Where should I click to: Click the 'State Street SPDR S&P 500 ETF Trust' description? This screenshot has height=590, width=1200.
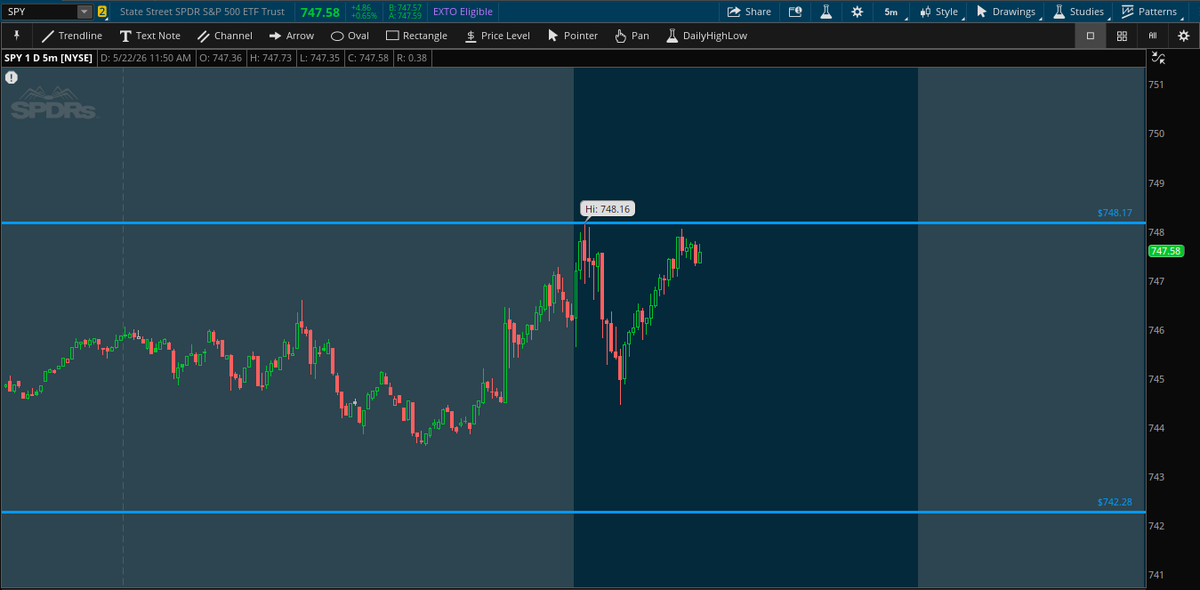click(202, 12)
